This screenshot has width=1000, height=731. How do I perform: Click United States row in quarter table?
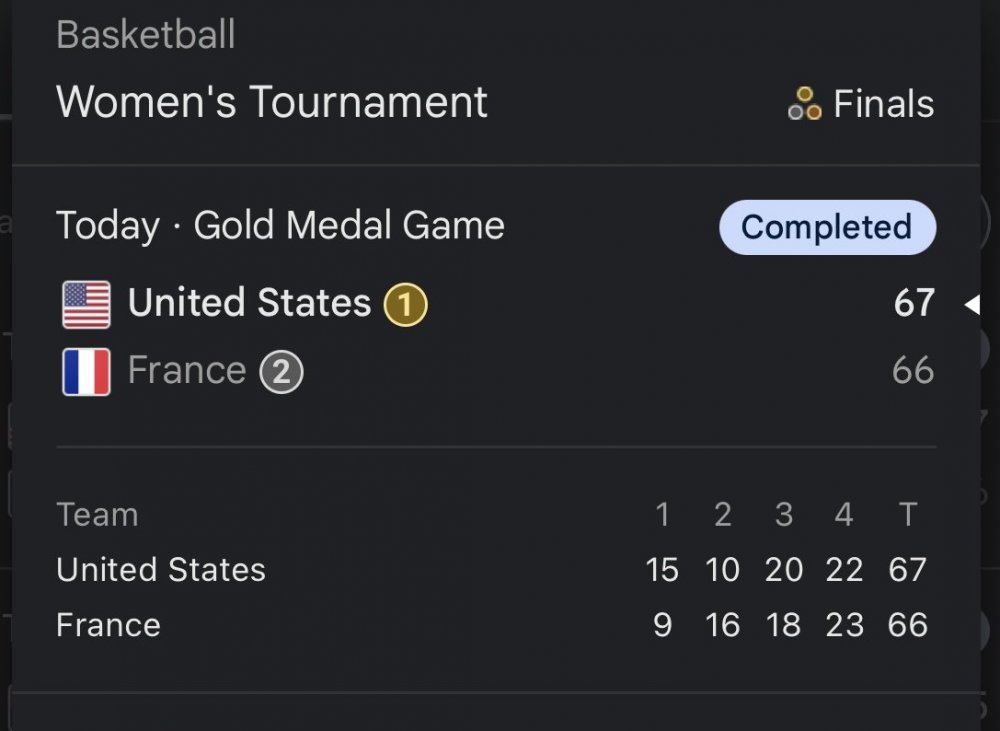point(161,570)
